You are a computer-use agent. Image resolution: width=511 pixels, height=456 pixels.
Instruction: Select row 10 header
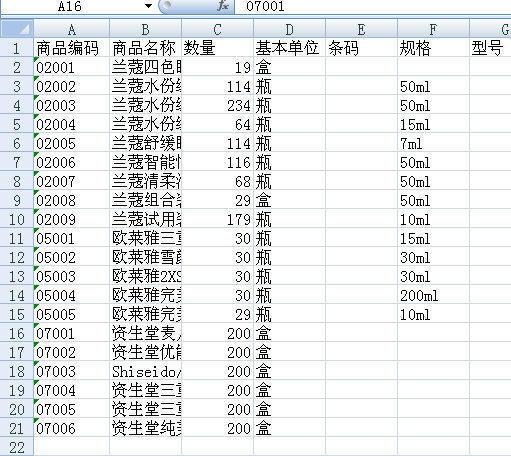point(17,219)
